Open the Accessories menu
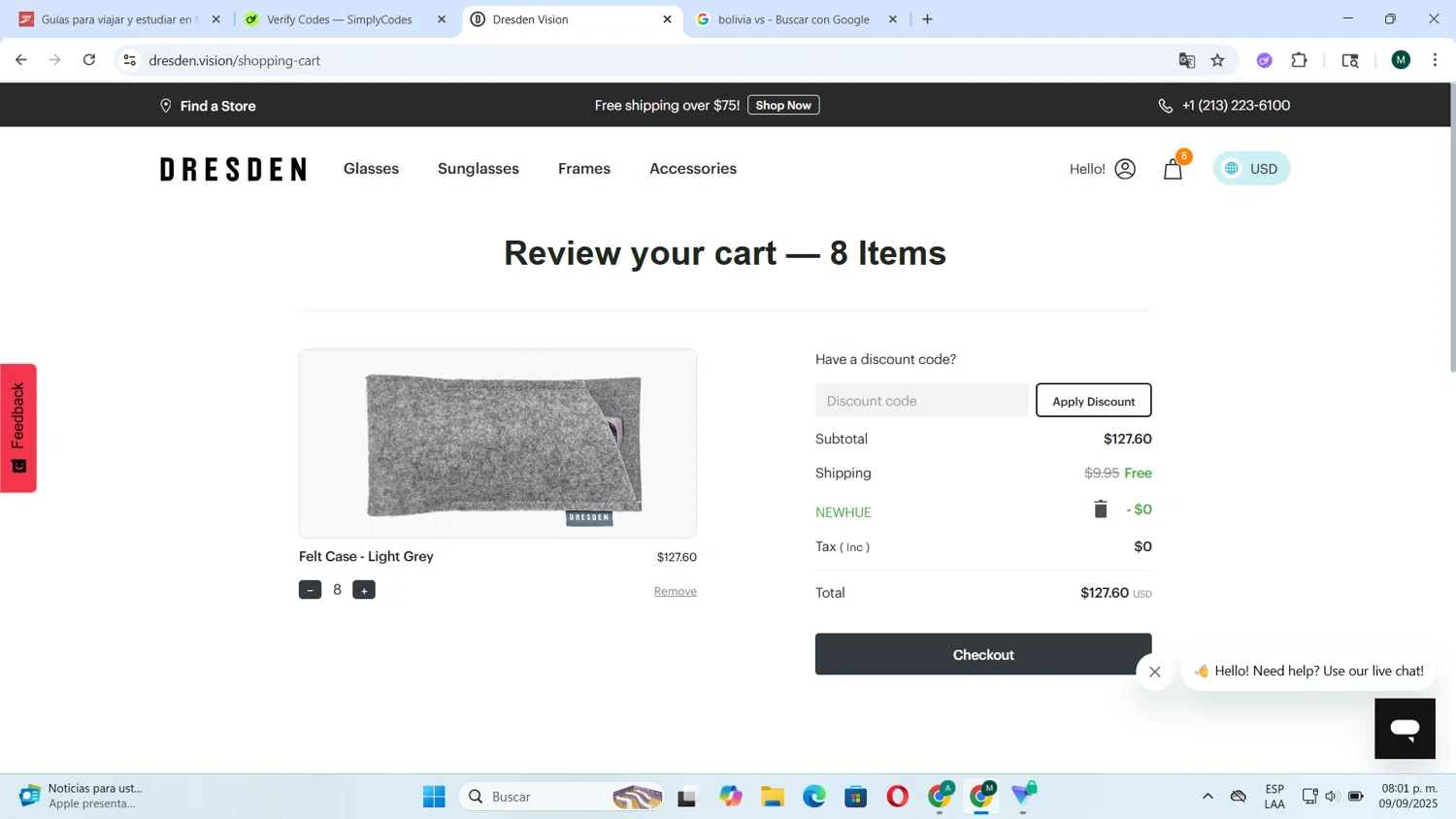 693,169
